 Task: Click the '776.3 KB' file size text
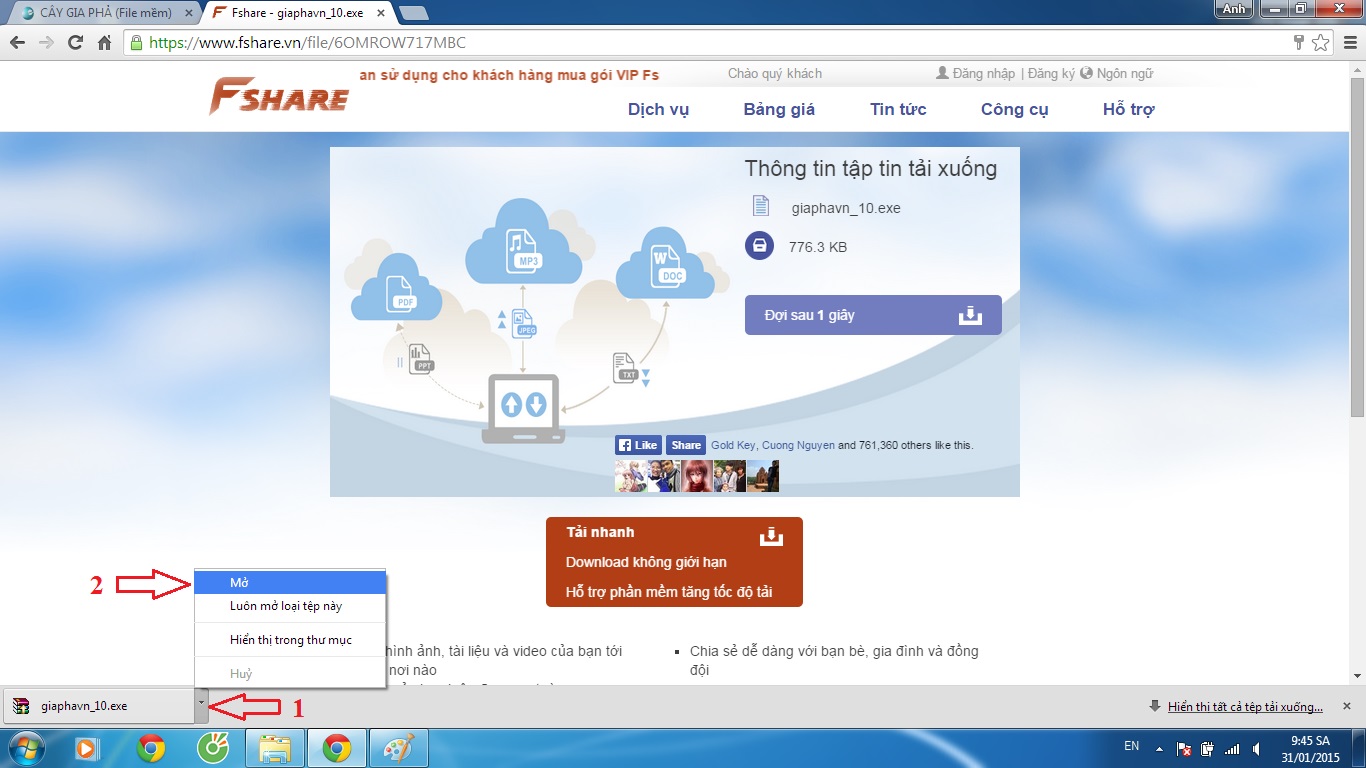[817, 247]
